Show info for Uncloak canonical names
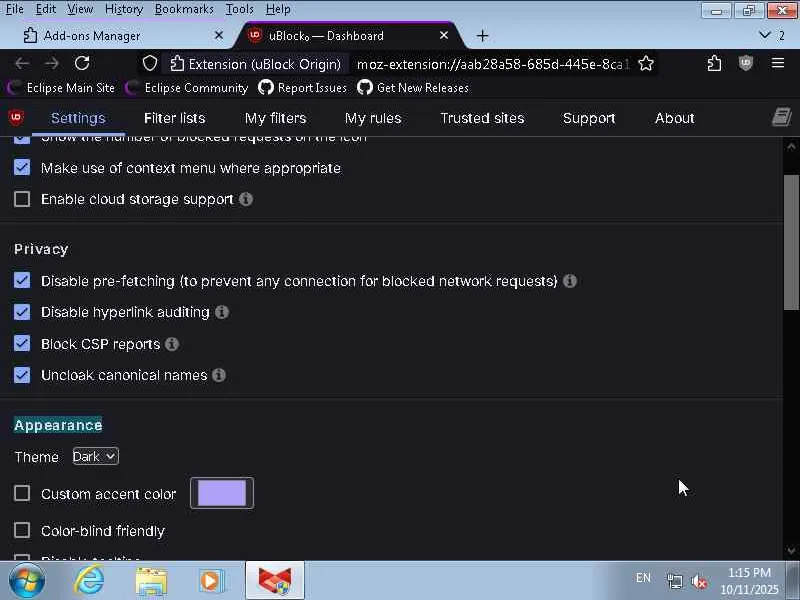The height and width of the screenshot is (600, 800). (219, 376)
